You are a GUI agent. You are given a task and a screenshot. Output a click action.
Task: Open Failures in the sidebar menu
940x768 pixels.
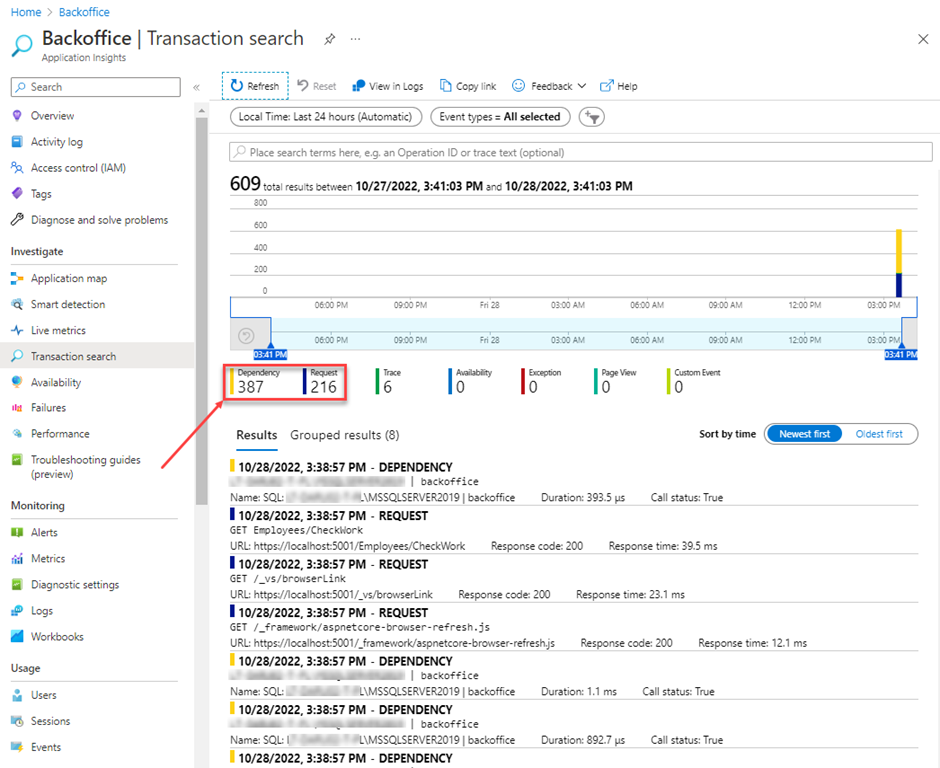(48, 408)
